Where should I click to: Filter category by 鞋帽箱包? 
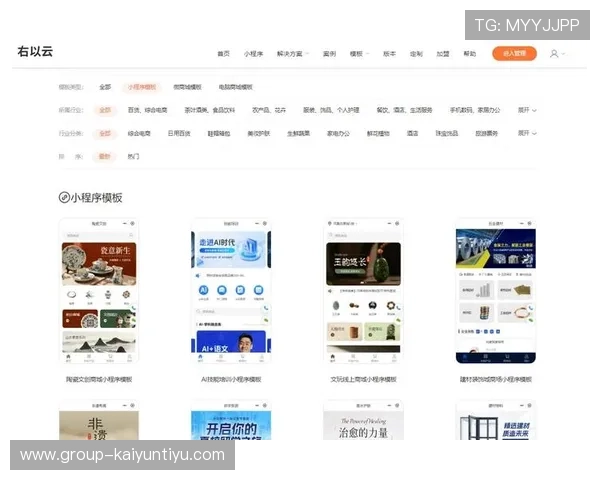coord(218,134)
